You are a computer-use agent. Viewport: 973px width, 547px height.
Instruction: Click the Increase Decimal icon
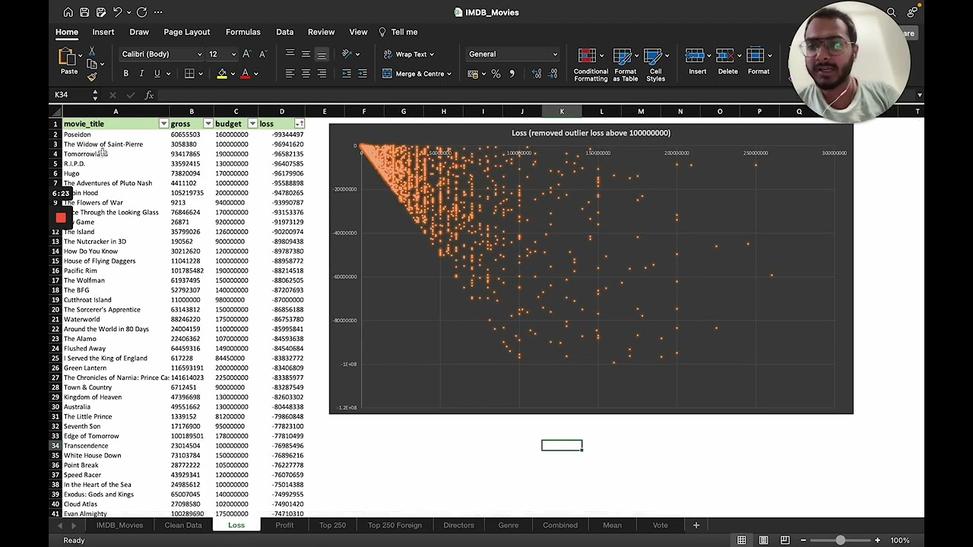pos(537,74)
